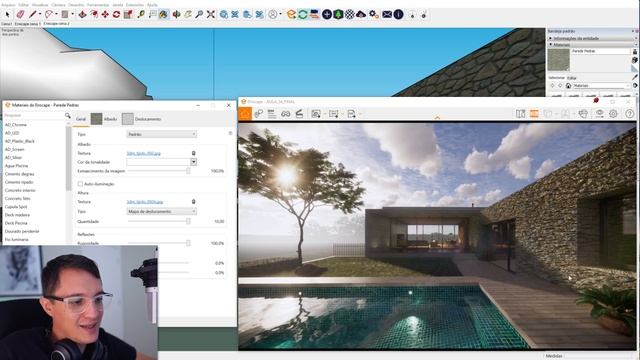Image resolution: width=640 pixels, height=360 pixels.
Task: Open the Albedo texture file link
Action: (144, 153)
